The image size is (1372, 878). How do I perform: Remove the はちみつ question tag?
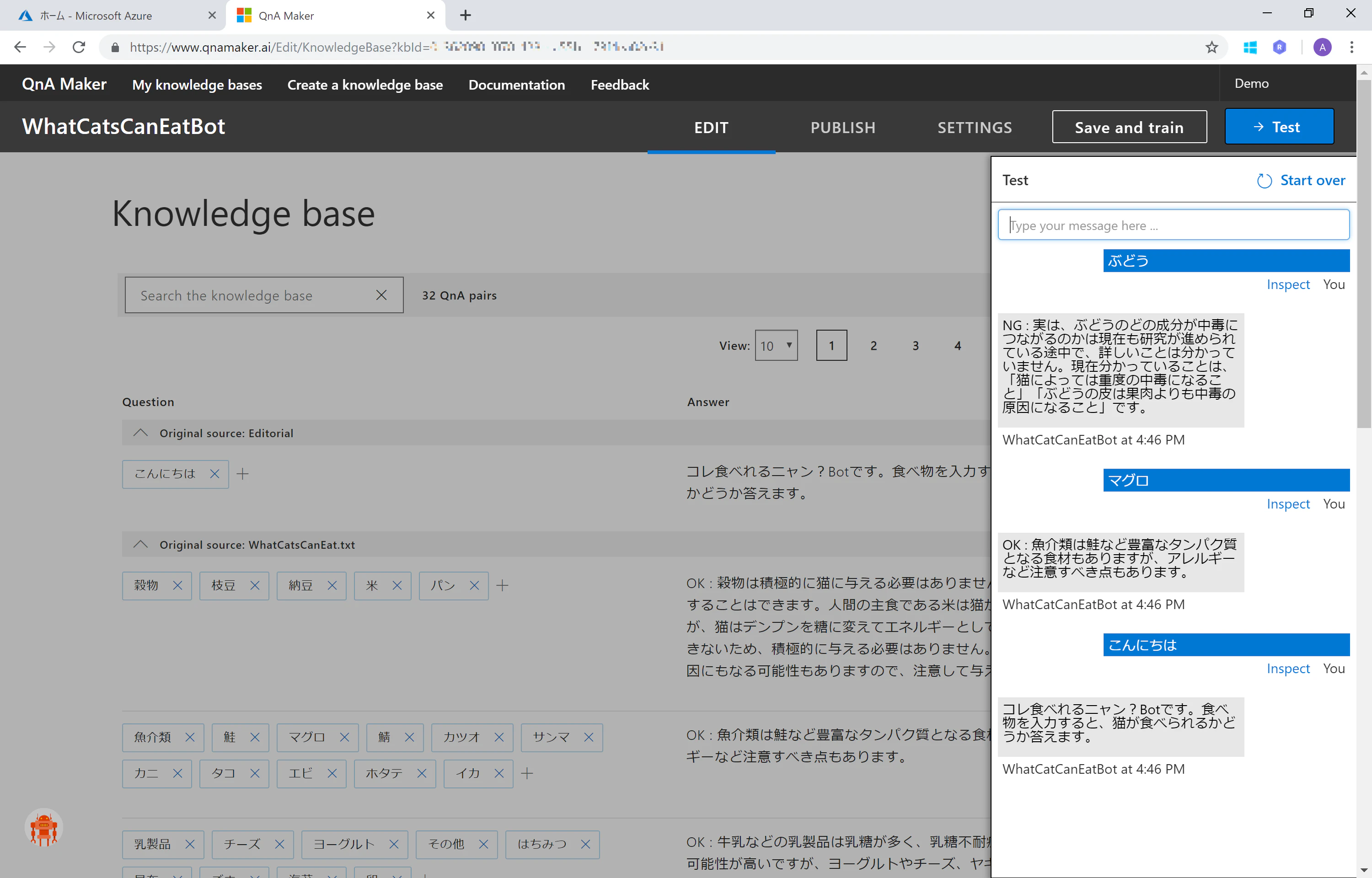coord(585,844)
